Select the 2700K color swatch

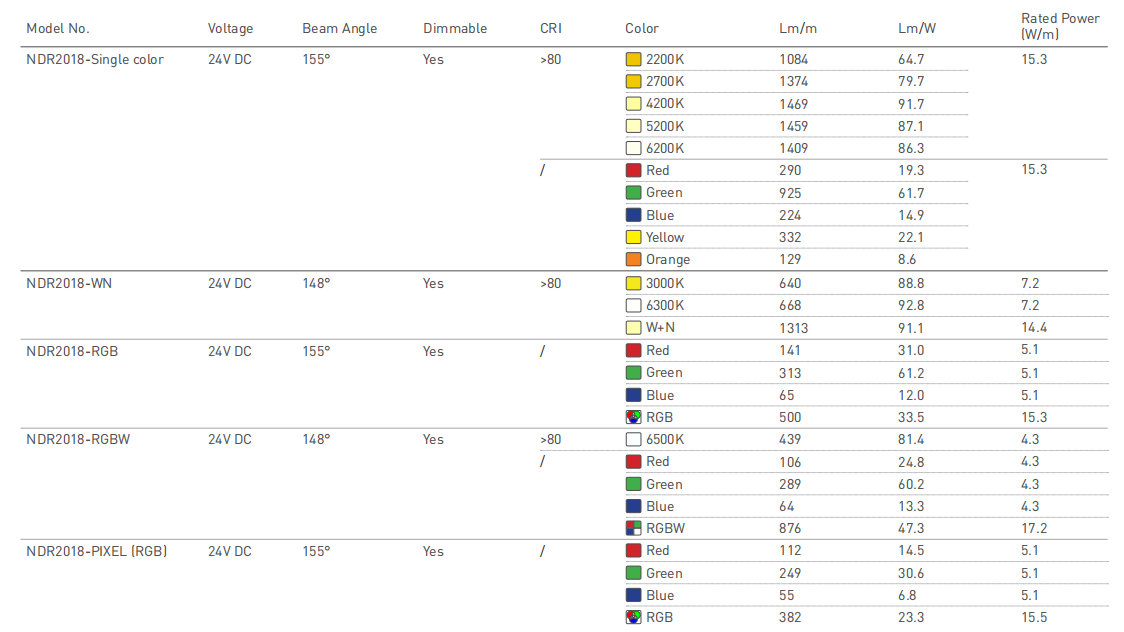click(x=633, y=82)
